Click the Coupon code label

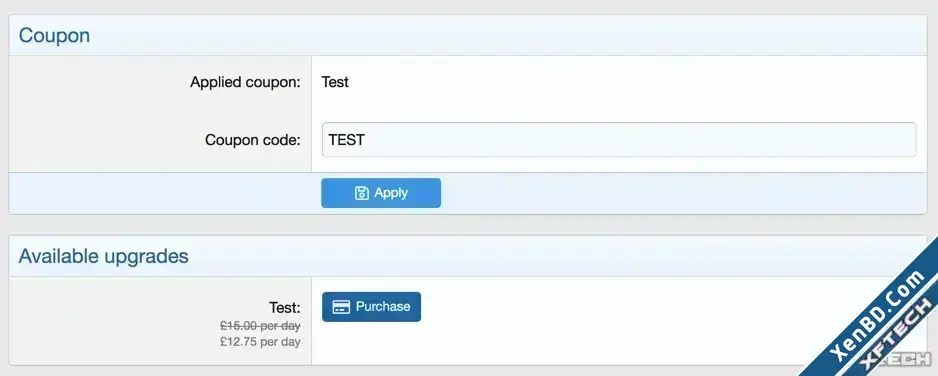tap(252, 140)
